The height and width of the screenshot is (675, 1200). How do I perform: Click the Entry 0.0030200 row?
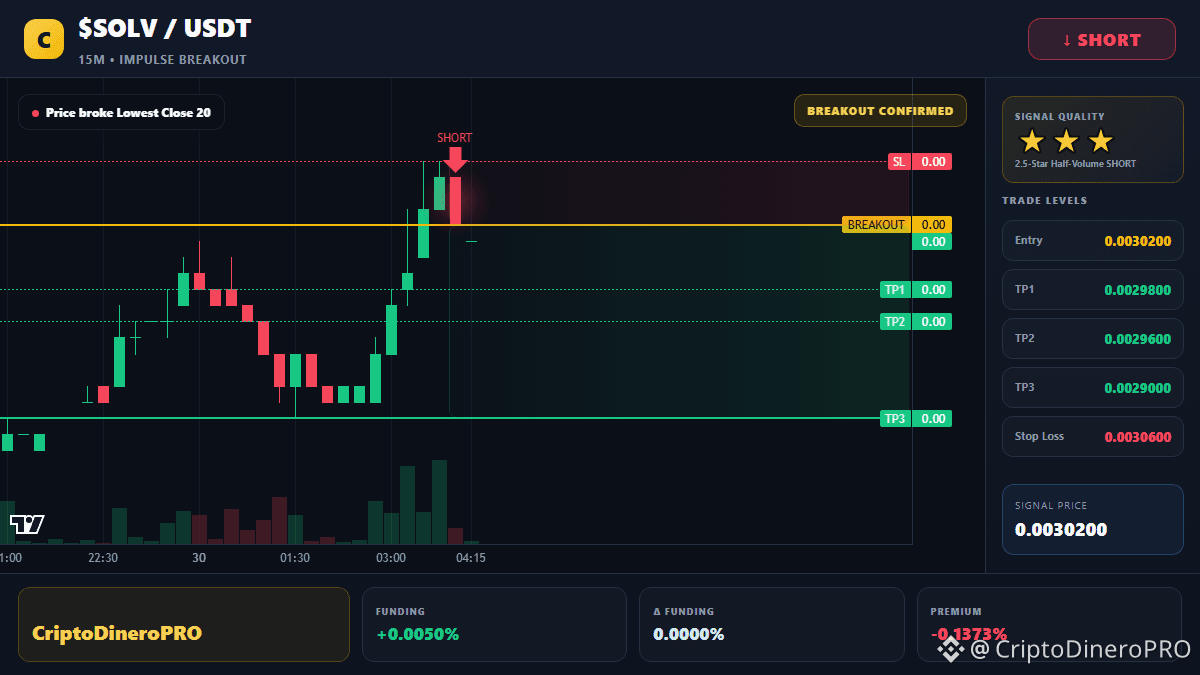pyautogui.click(x=1092, y=241)
